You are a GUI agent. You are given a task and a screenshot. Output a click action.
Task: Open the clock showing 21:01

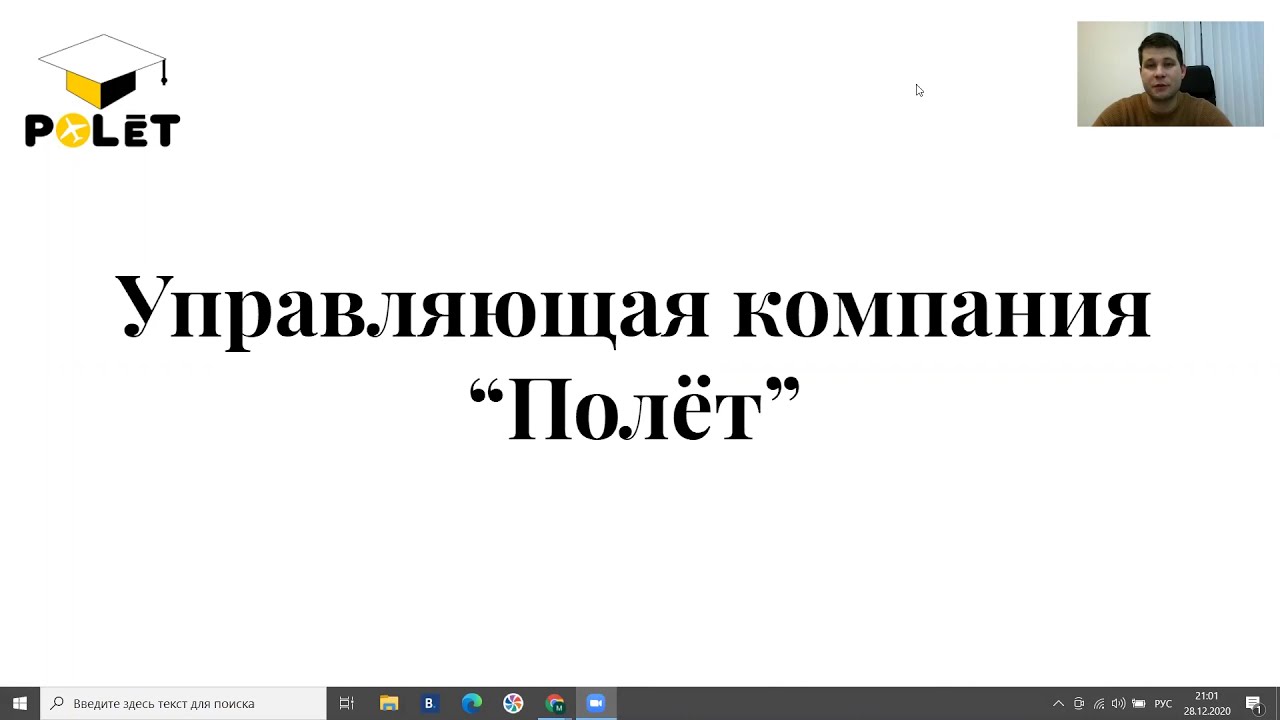[x=1207, y=703]
